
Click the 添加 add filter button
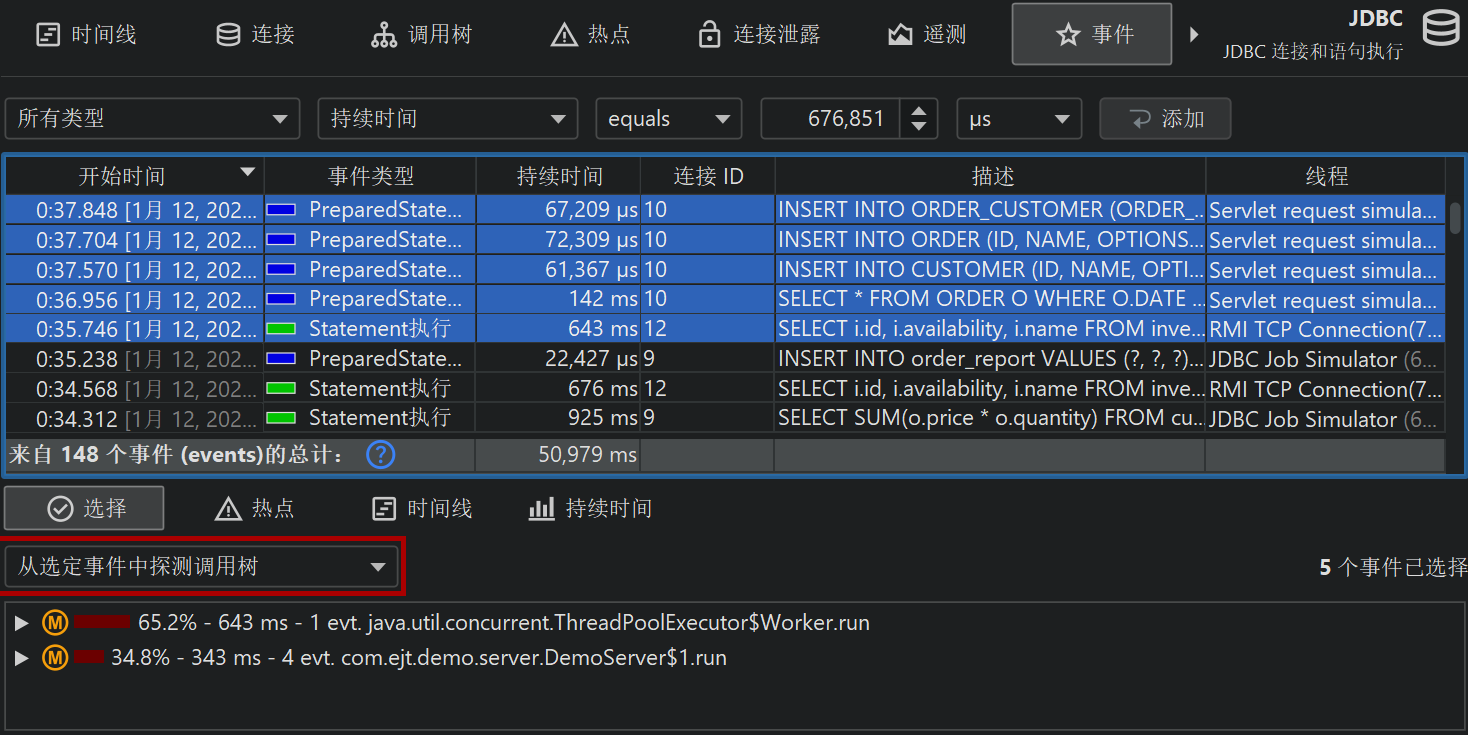click(x=1165, y=119)
